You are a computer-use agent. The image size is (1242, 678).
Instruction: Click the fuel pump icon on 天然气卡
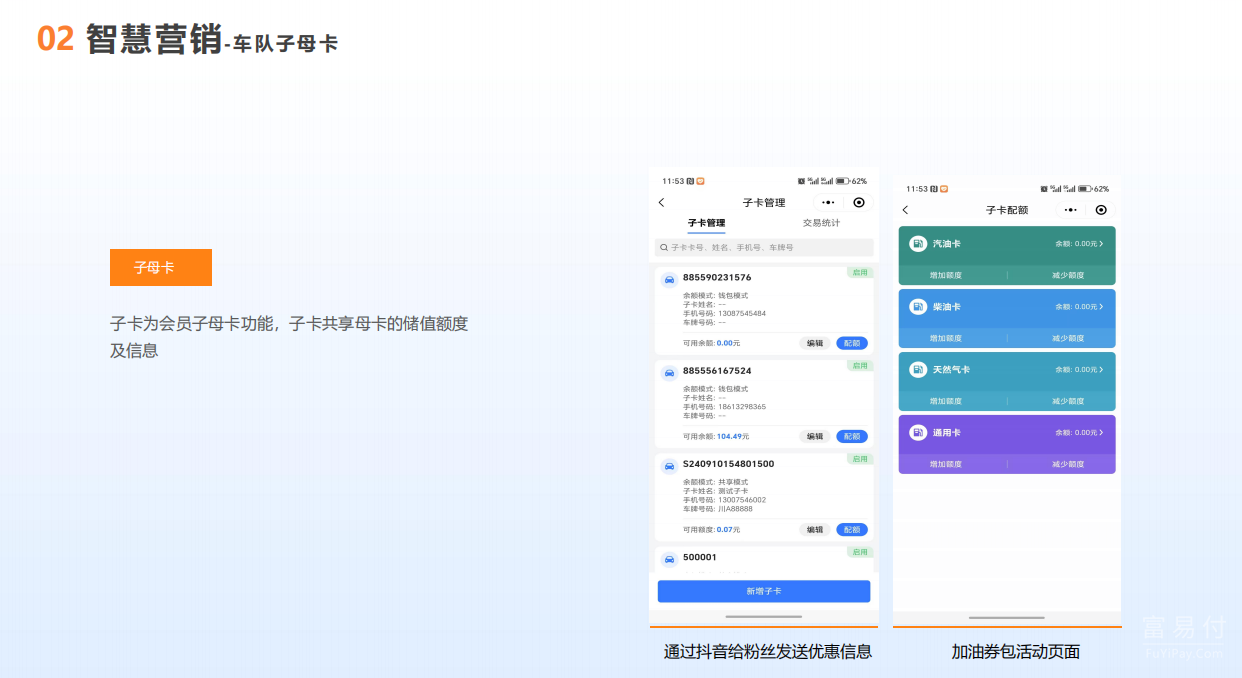click(x=918, y=370)
